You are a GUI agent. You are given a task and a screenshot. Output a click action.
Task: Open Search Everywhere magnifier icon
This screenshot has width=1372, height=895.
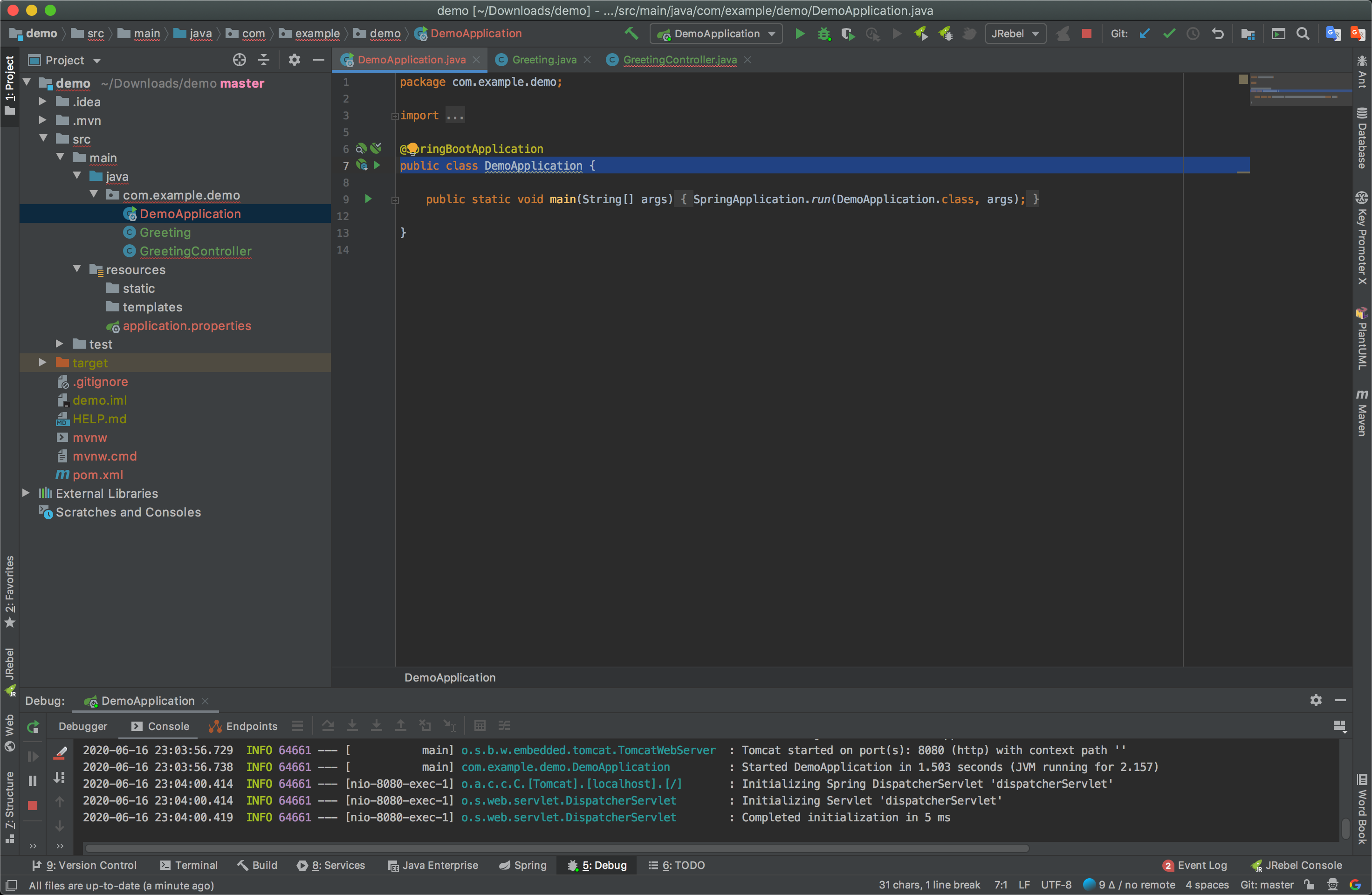[1302, 34]
